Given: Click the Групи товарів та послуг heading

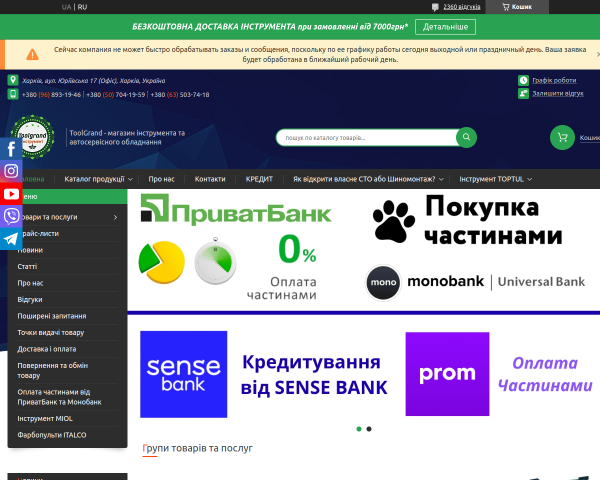Looking at the screenshot, I should pos(197,448).
